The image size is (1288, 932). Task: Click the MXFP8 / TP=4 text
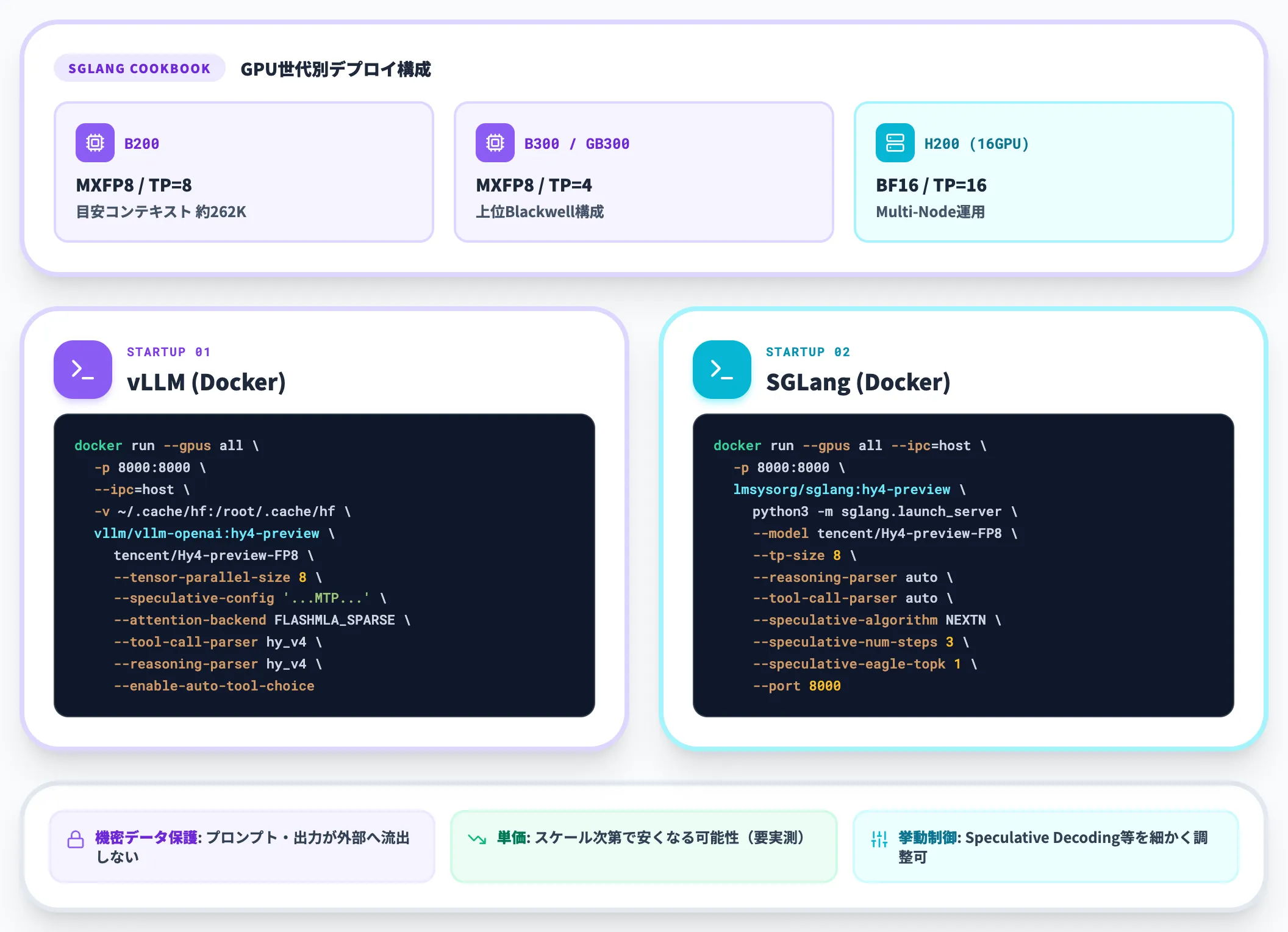[534, 185]
